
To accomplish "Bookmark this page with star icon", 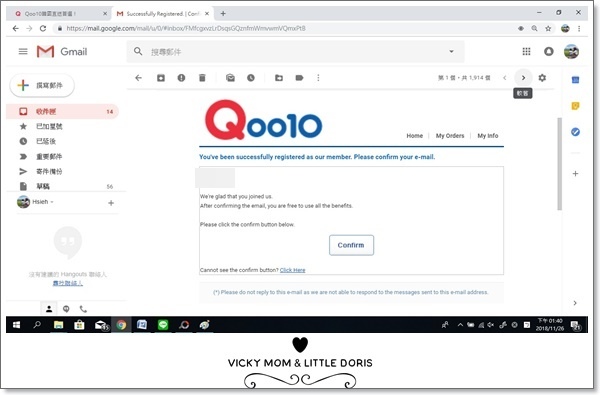I will (548, 28).
